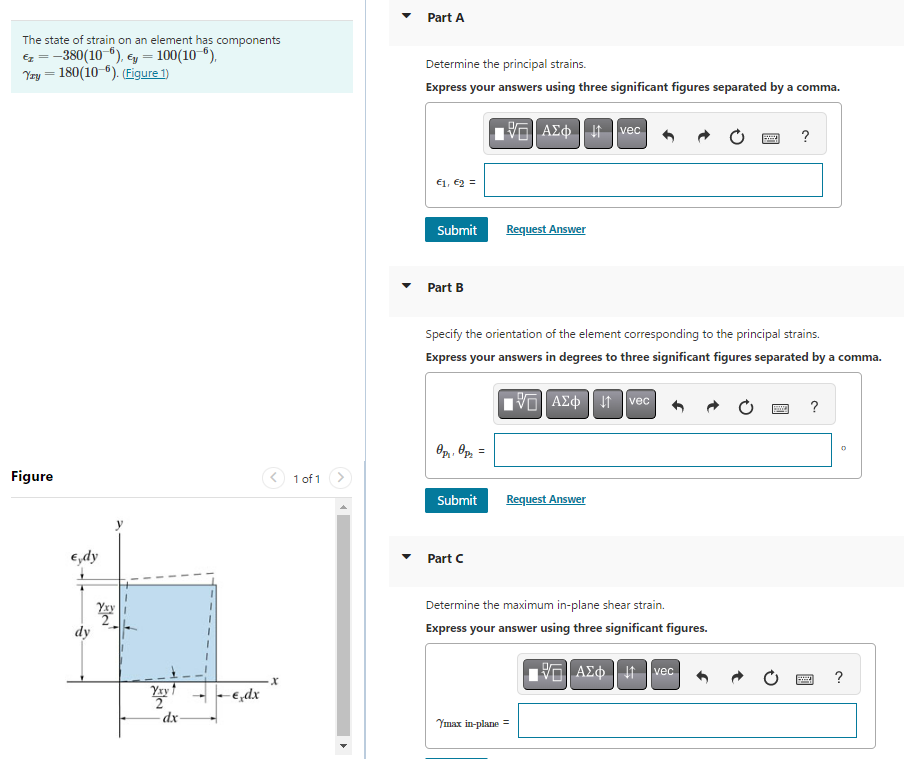Request Answer for Part B
This screenshot has width=904, height=759.
[x=545, y=499]
